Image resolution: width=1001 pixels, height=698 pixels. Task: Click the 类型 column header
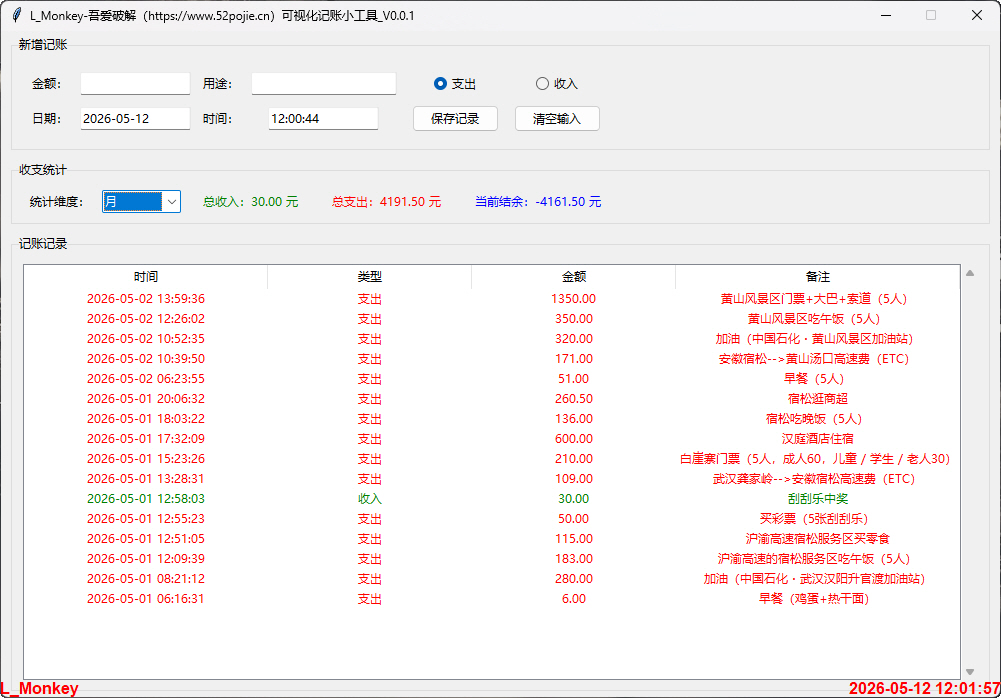[x=370, y=277]
